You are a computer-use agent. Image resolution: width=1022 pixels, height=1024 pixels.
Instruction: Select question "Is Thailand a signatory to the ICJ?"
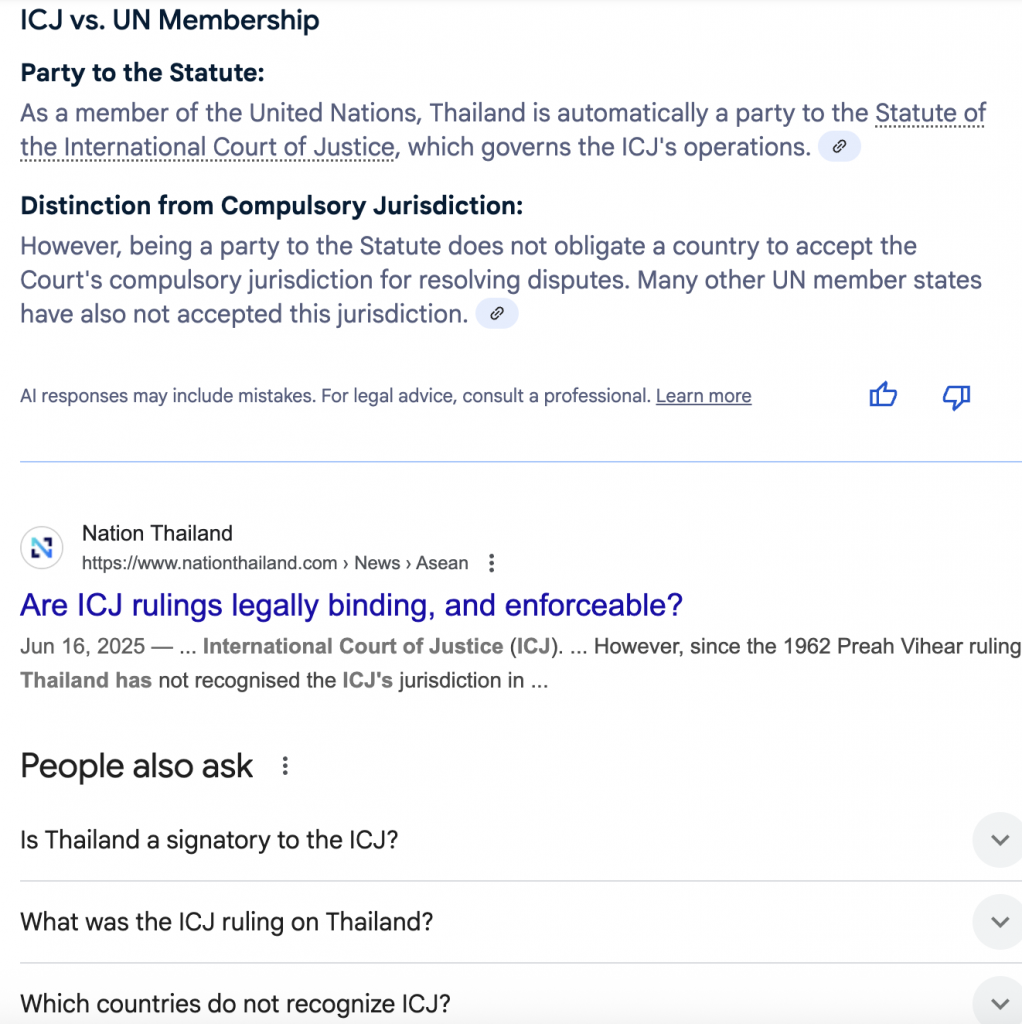[x=209, y=840]
